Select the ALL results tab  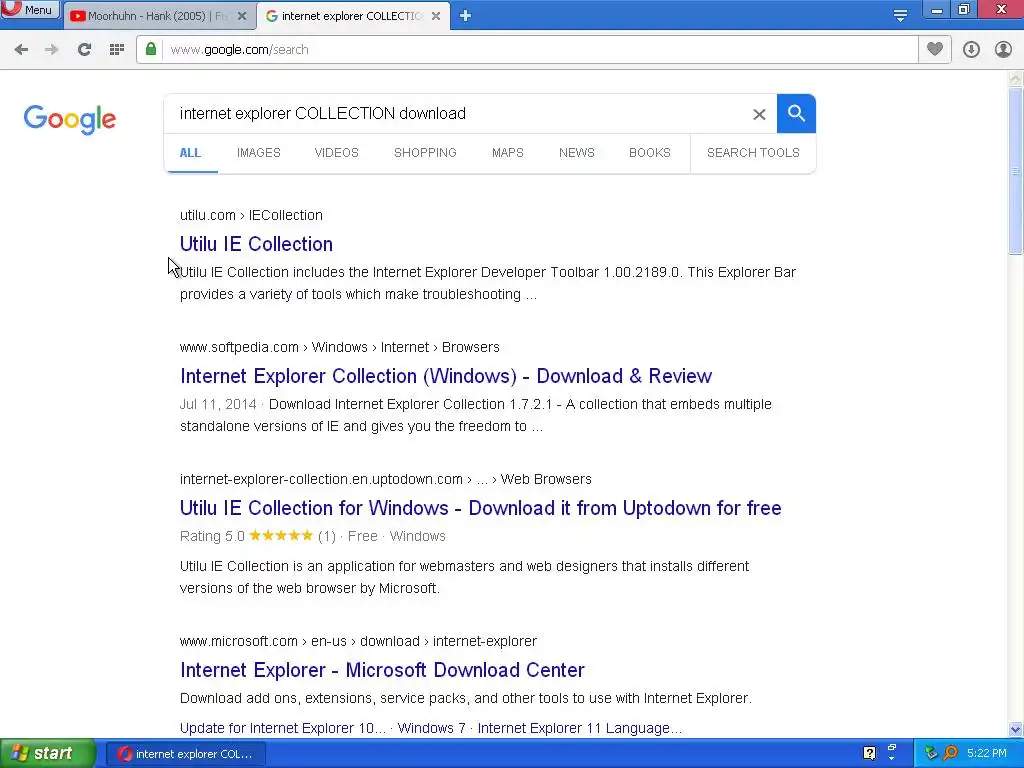click(190, 153)
